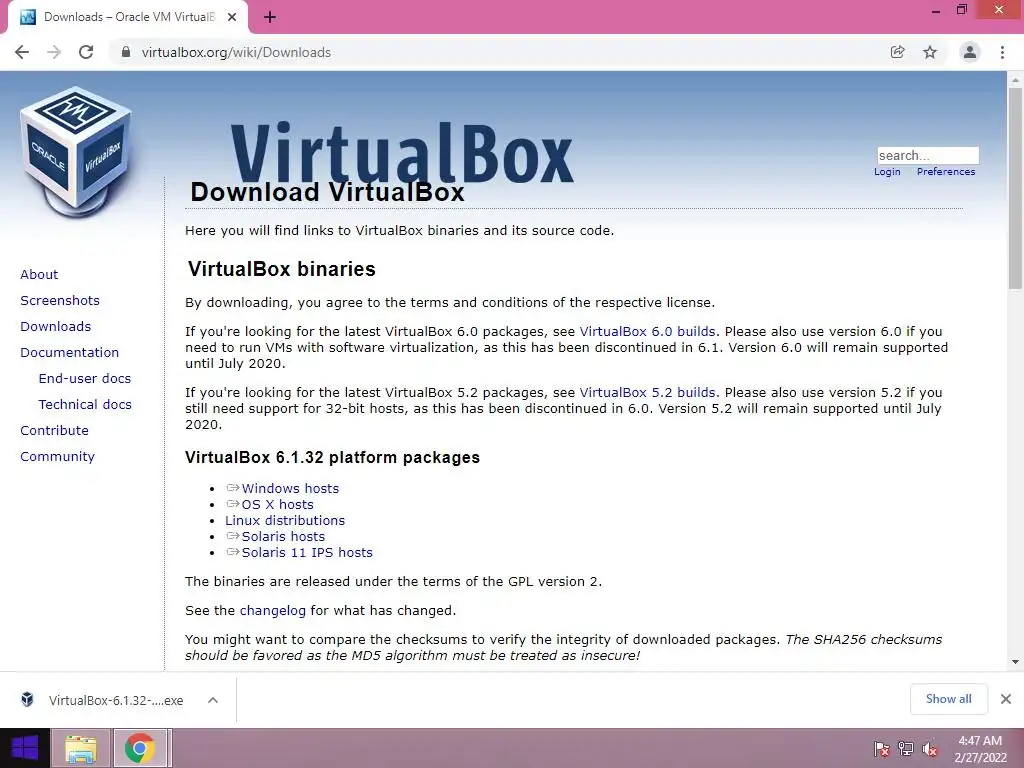Open Linux distributions link
The width and height of the screenshot is (1024, 768).
(x=285, y=520)
